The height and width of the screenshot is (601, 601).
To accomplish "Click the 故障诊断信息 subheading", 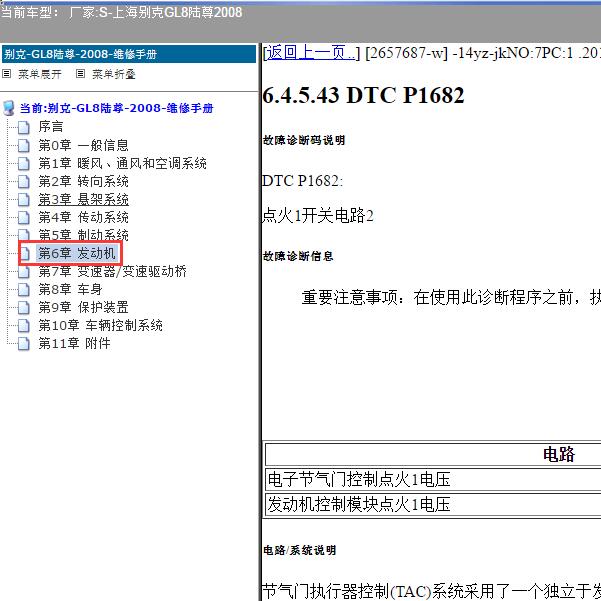I will (298, 256).
